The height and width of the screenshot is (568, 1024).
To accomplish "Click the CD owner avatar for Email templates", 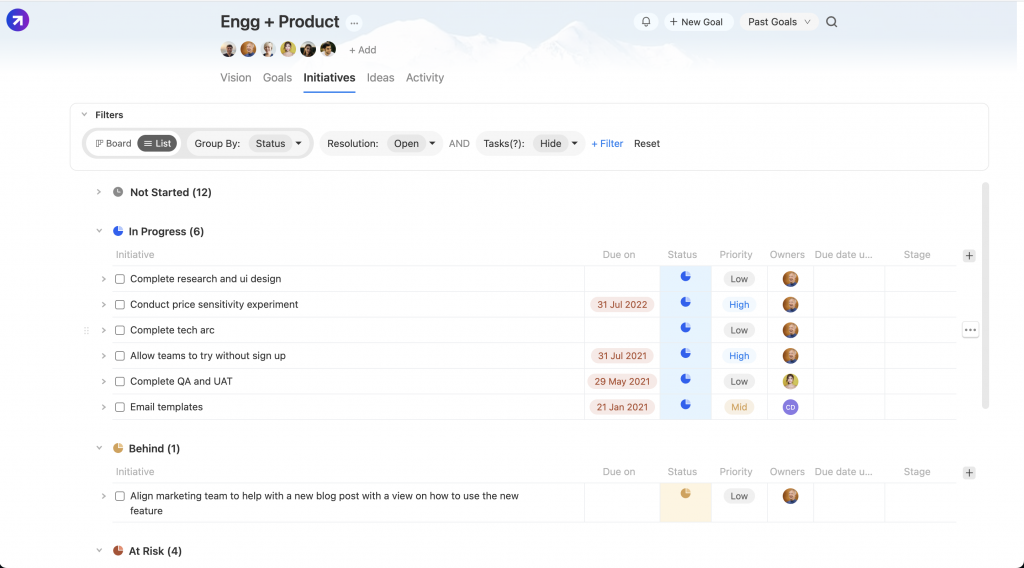I will (x=790, y=407).
